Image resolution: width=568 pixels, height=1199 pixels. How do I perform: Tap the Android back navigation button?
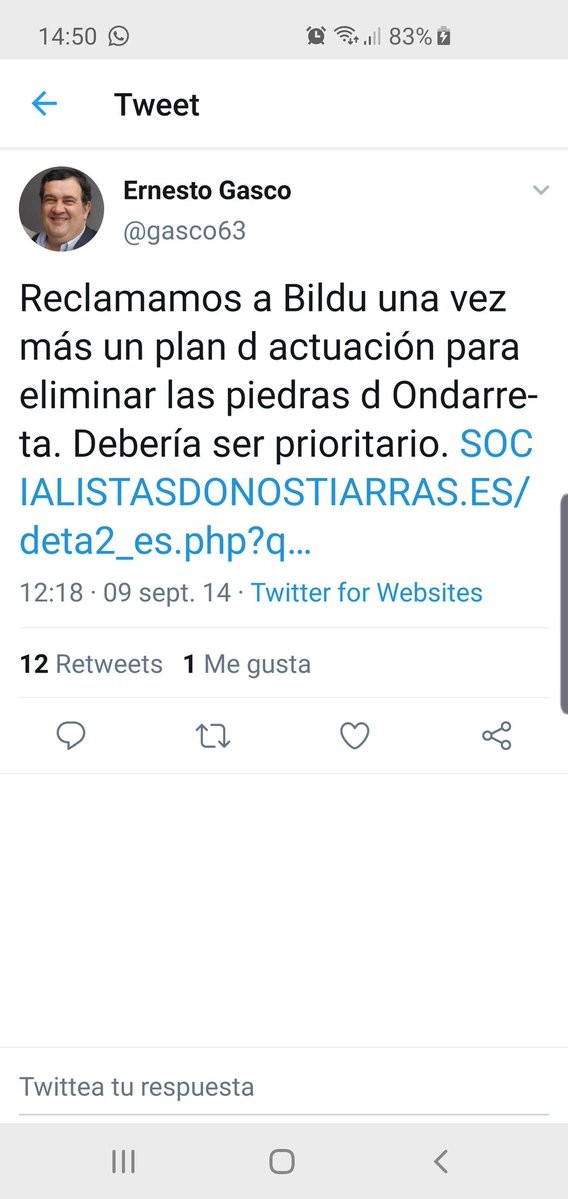(440, 1162)
